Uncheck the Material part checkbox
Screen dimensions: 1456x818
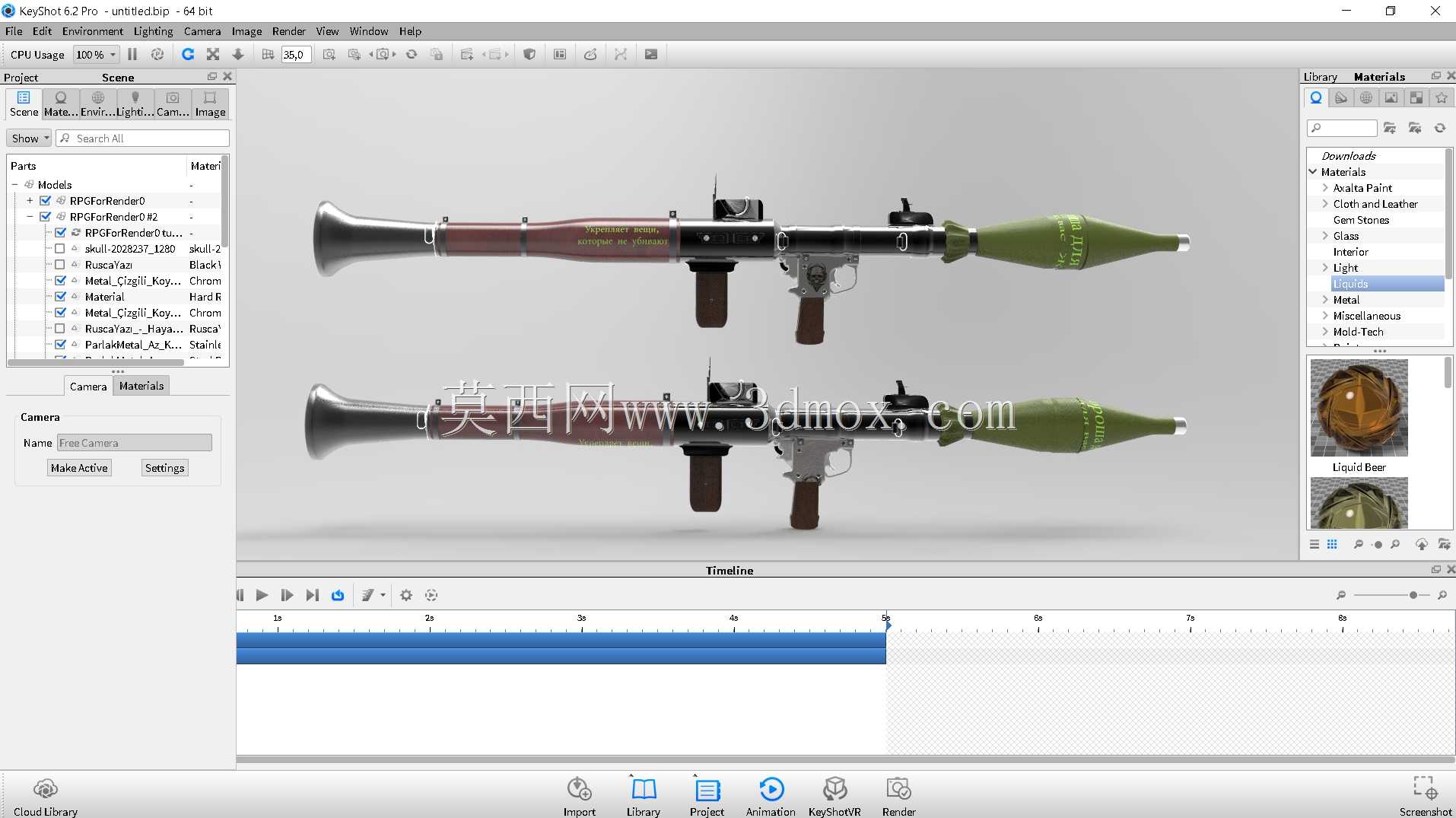pos(60,297)
